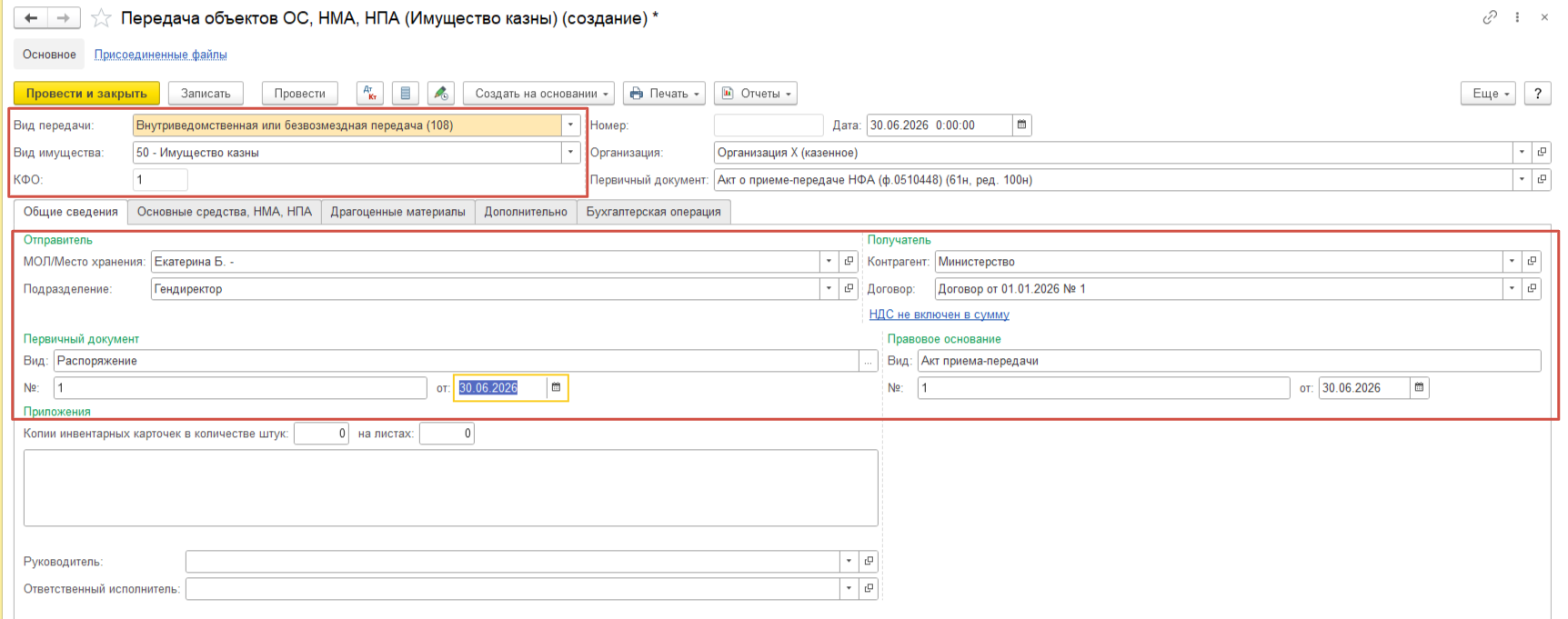
Task: Expand the Подразделение dropdown arrow
Action: [829, 289]
